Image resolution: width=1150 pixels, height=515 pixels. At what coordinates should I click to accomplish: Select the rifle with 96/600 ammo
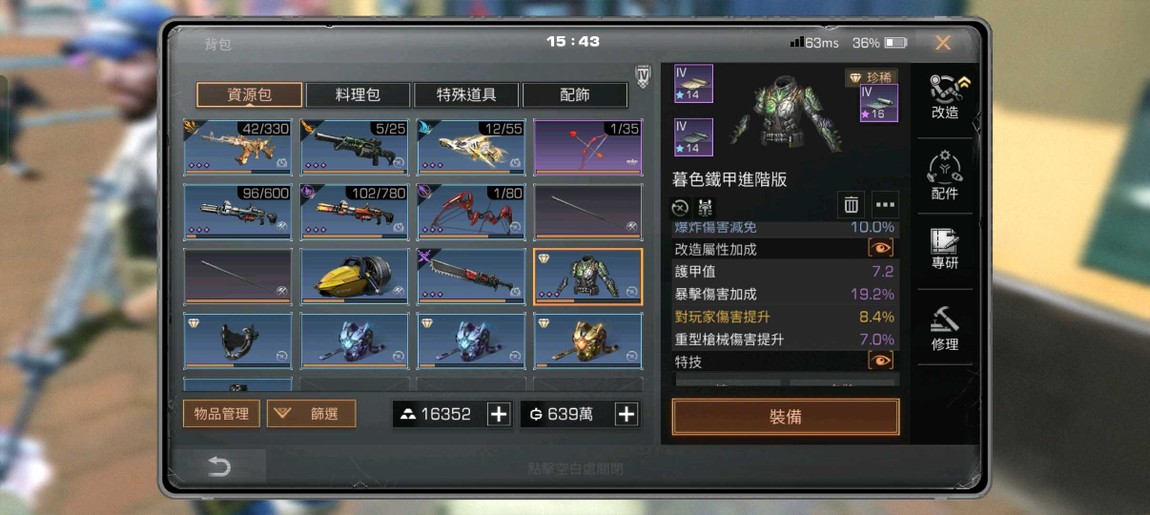(237, 212)
